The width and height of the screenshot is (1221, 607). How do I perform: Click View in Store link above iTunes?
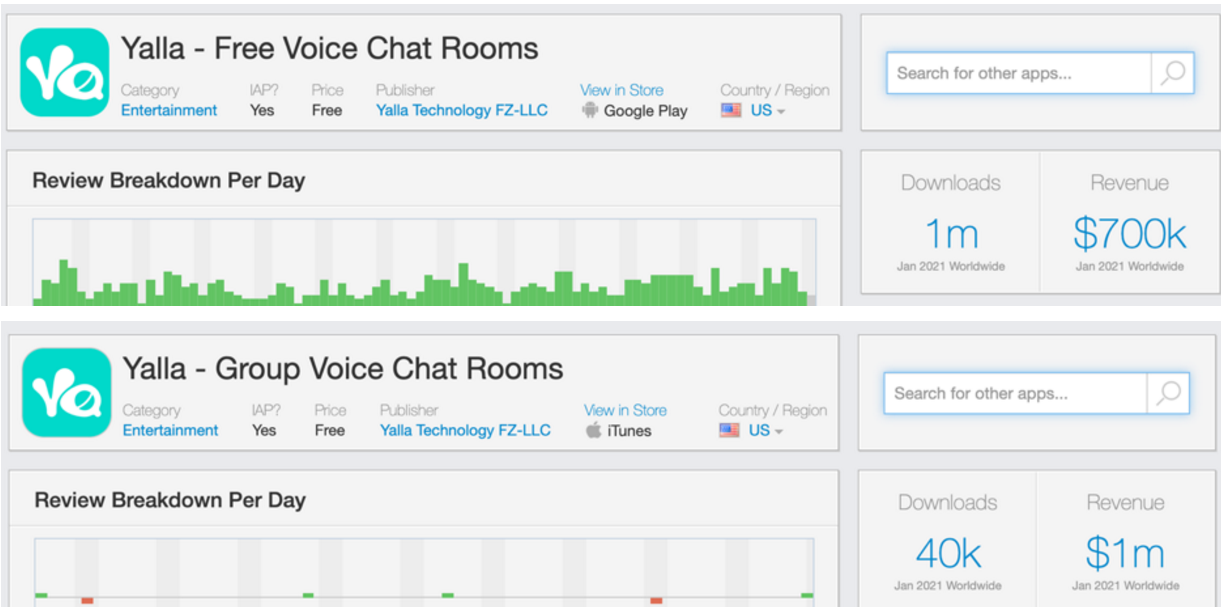[x=625, y=410]
